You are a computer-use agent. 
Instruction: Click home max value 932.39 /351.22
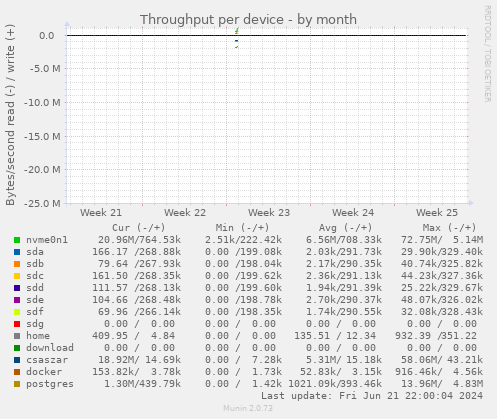436,336
